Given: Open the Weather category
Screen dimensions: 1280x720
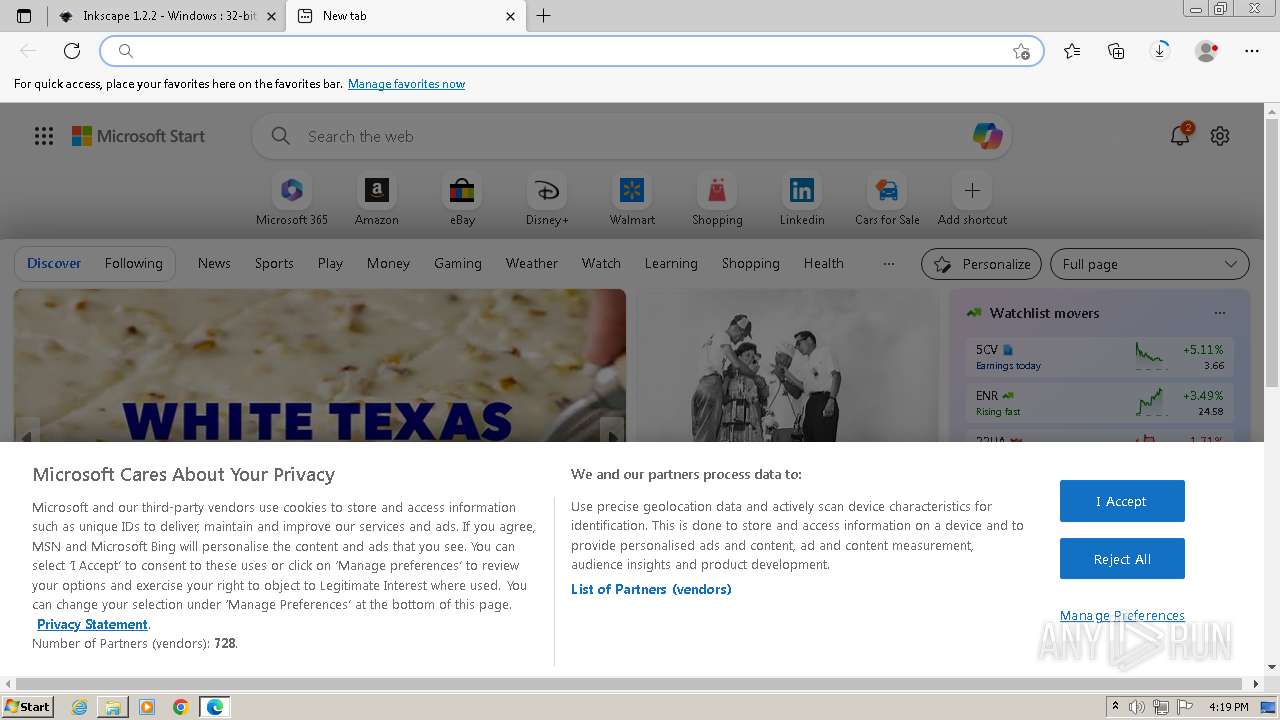Looking at the screenshot, I should [532, 263].
